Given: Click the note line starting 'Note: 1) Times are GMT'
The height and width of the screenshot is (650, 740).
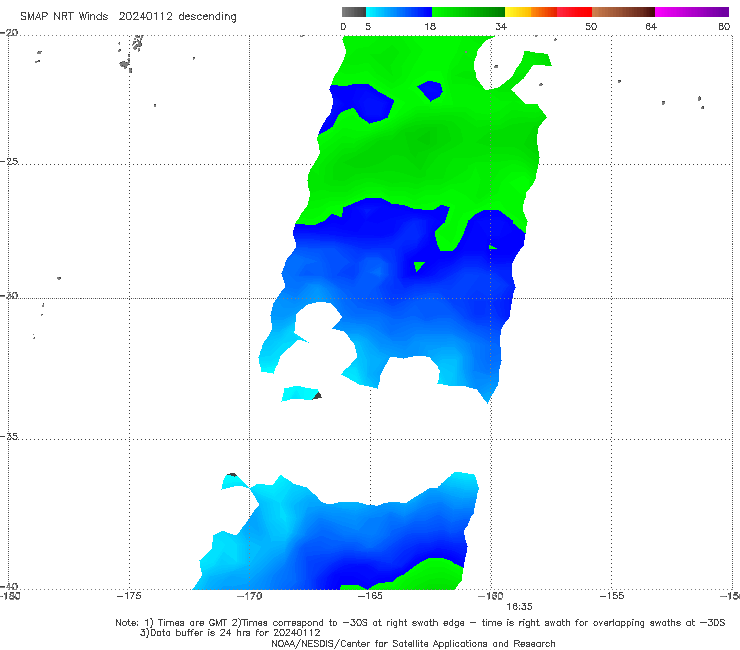Looking at the screenshot, I should coord(420,623).
